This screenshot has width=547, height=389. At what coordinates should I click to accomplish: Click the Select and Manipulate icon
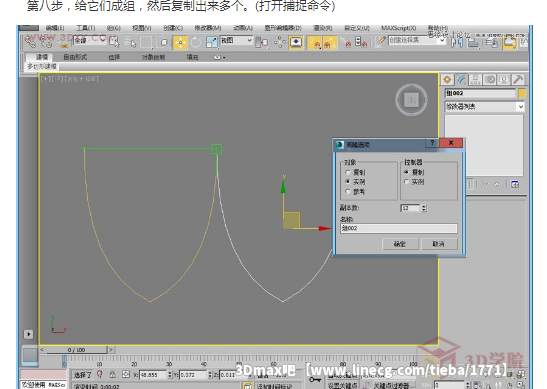(x=279, y=43)
